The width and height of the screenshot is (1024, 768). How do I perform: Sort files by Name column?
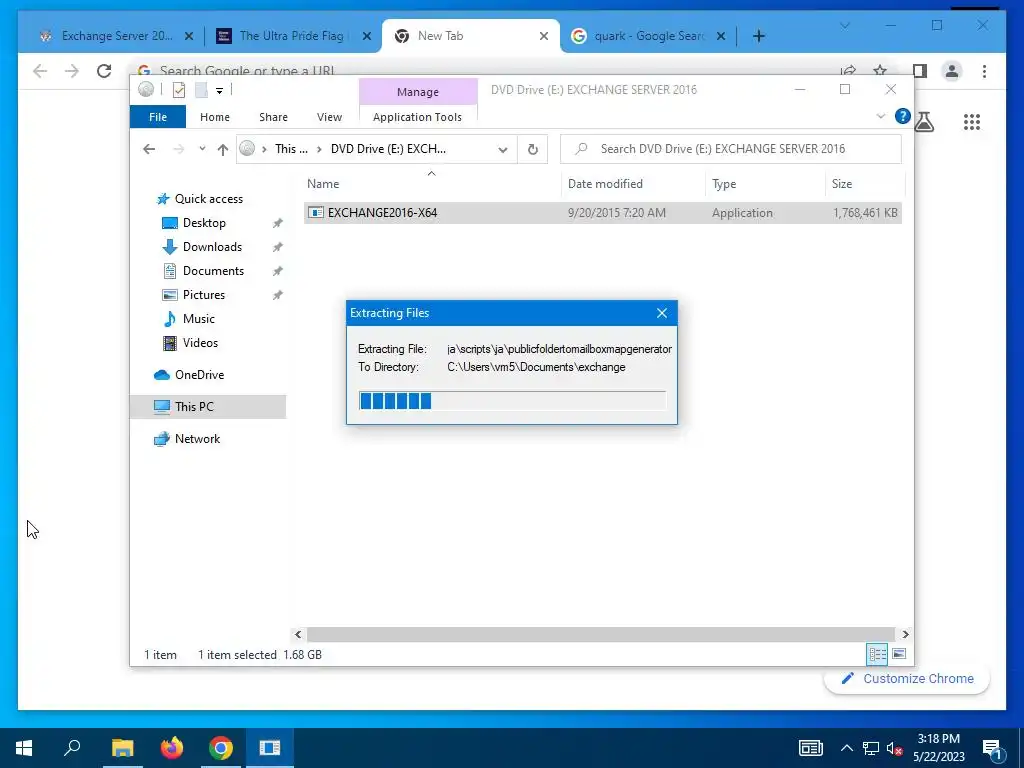tap(323, 184)
